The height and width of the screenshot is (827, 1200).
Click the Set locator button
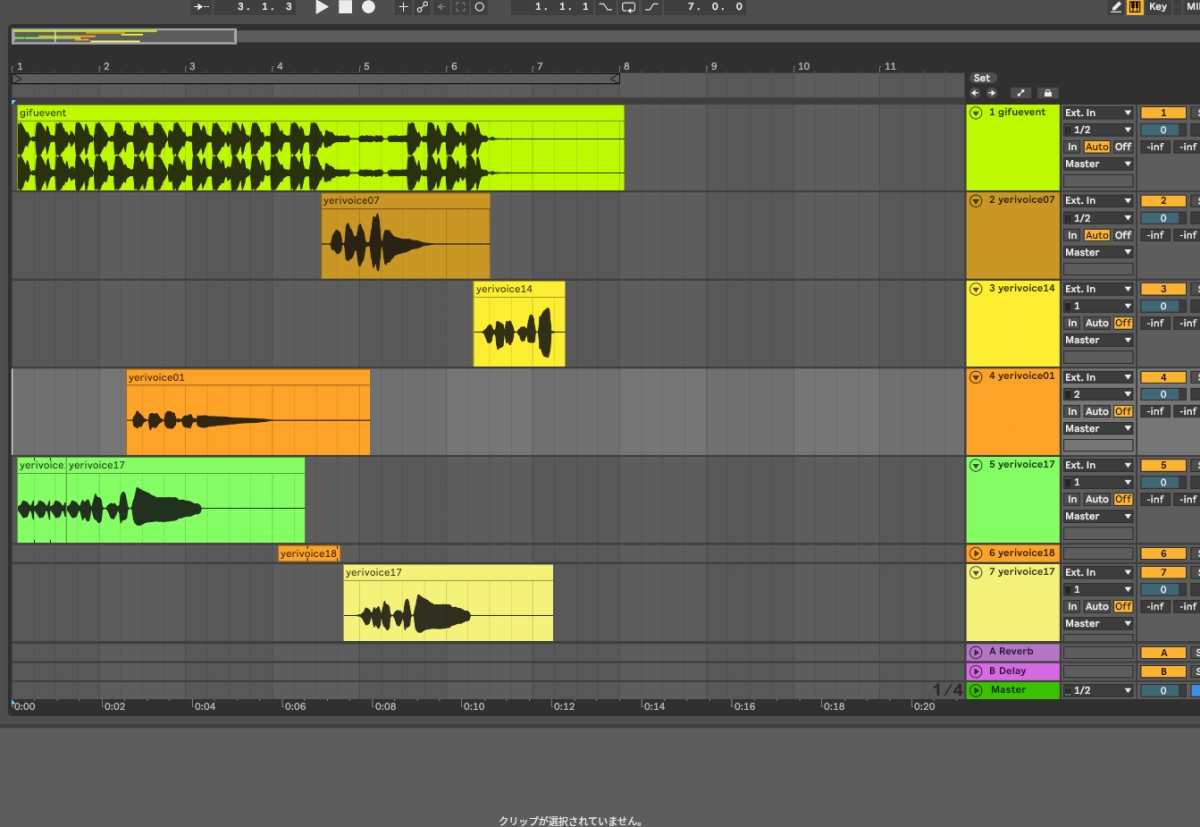(982, 78)
